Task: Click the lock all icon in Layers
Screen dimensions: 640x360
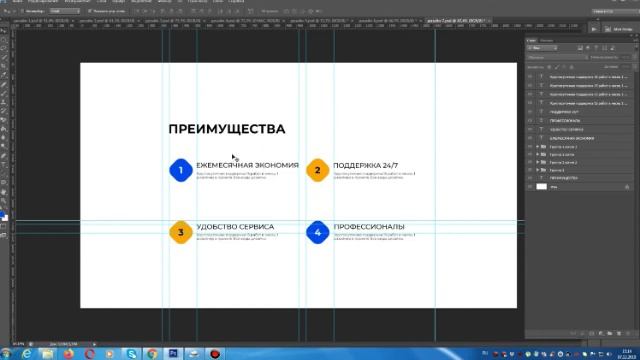Action: [x=571, y=67]
